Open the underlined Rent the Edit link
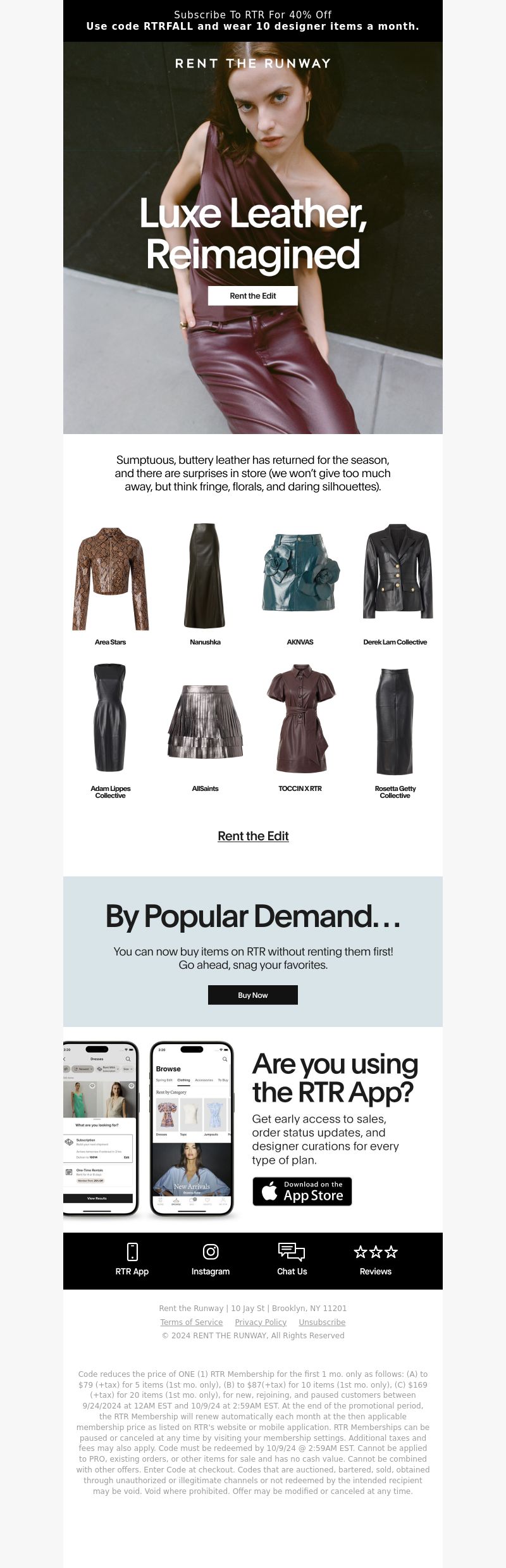This screenshot has width=506, height=1568. click(253, 836)
